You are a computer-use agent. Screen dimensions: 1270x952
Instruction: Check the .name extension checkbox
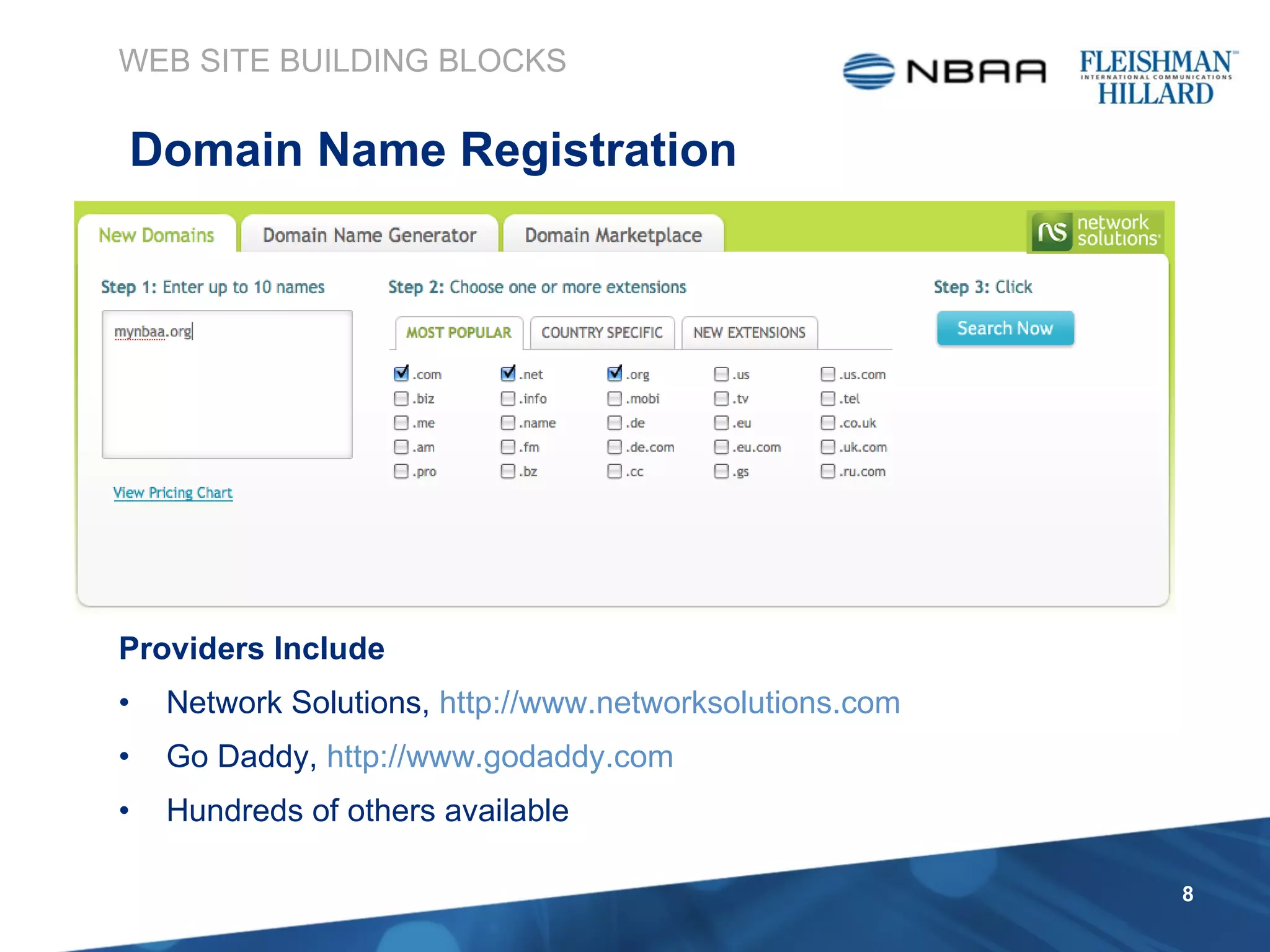click(x=508, y=423)
